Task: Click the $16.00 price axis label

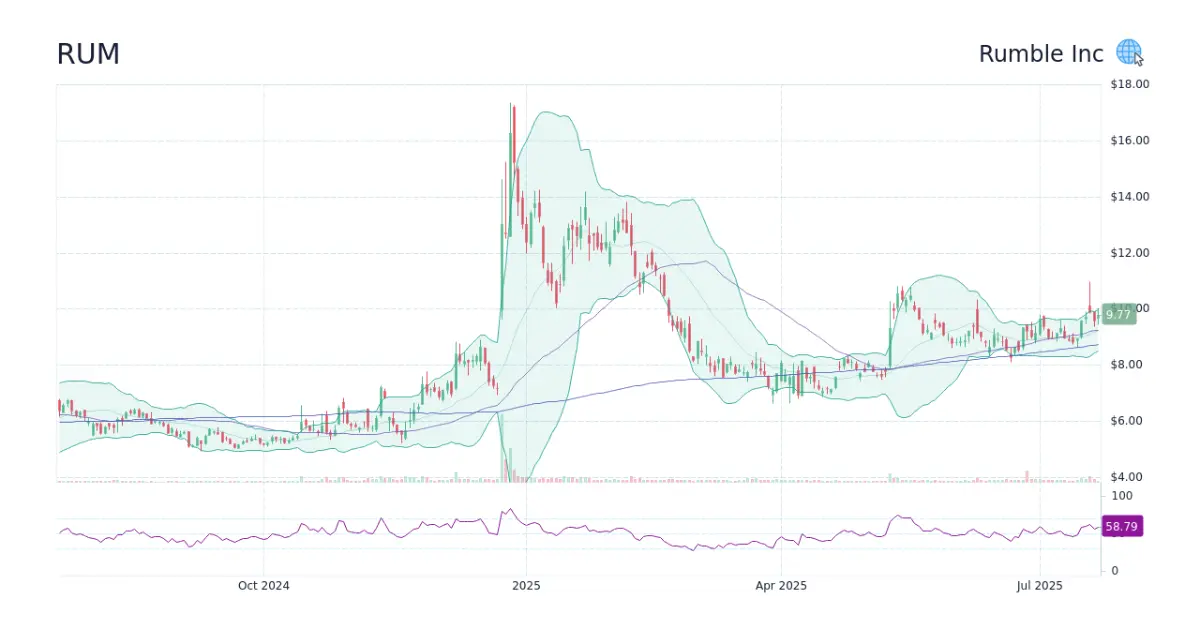Action: click(x=1129, y=140)
